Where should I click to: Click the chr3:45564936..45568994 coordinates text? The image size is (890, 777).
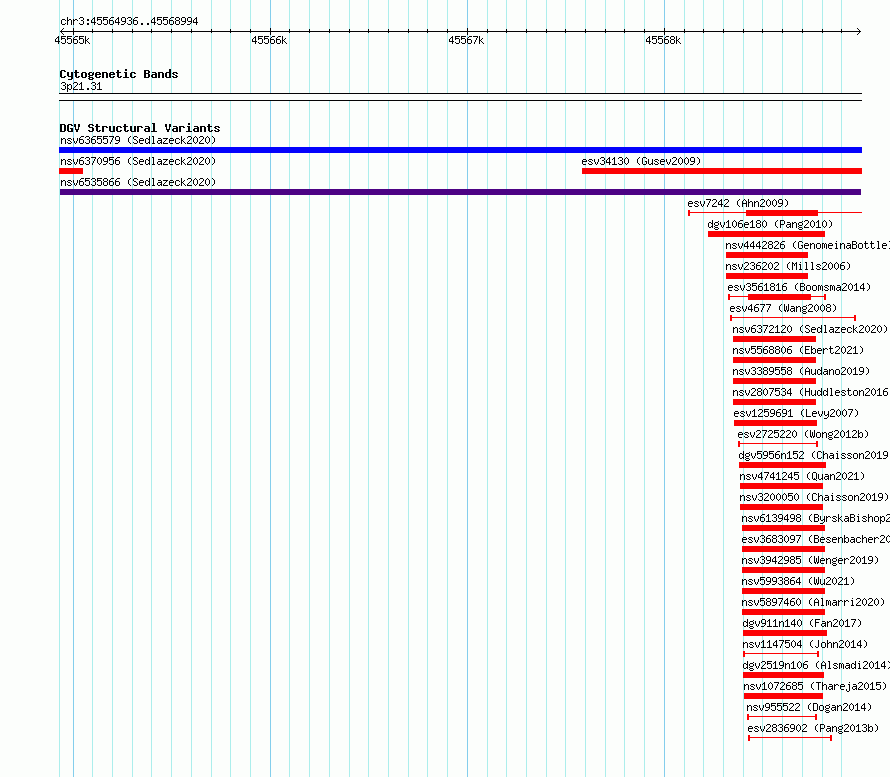(129, 22)
